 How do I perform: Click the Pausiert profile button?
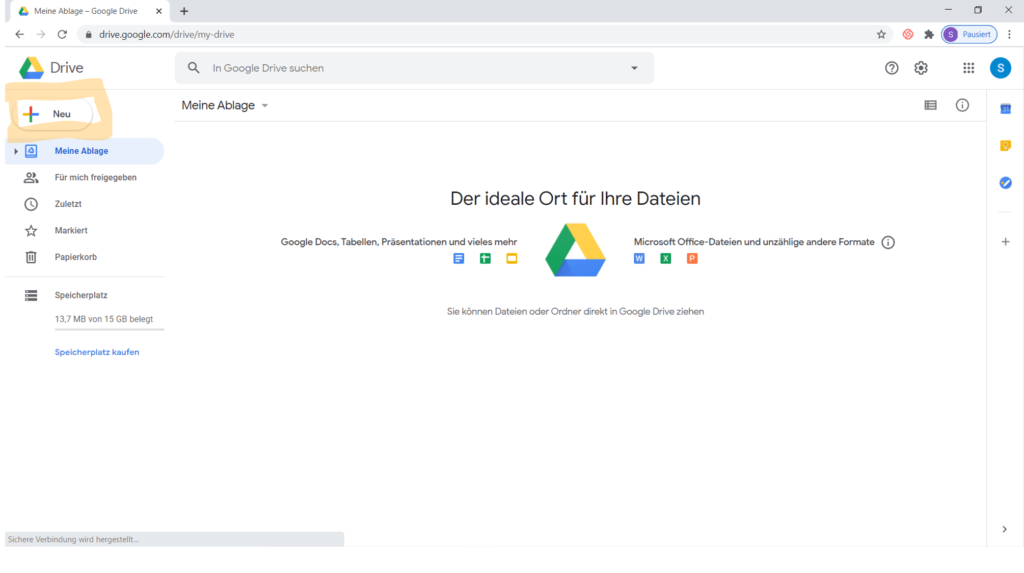pos(969,35)
